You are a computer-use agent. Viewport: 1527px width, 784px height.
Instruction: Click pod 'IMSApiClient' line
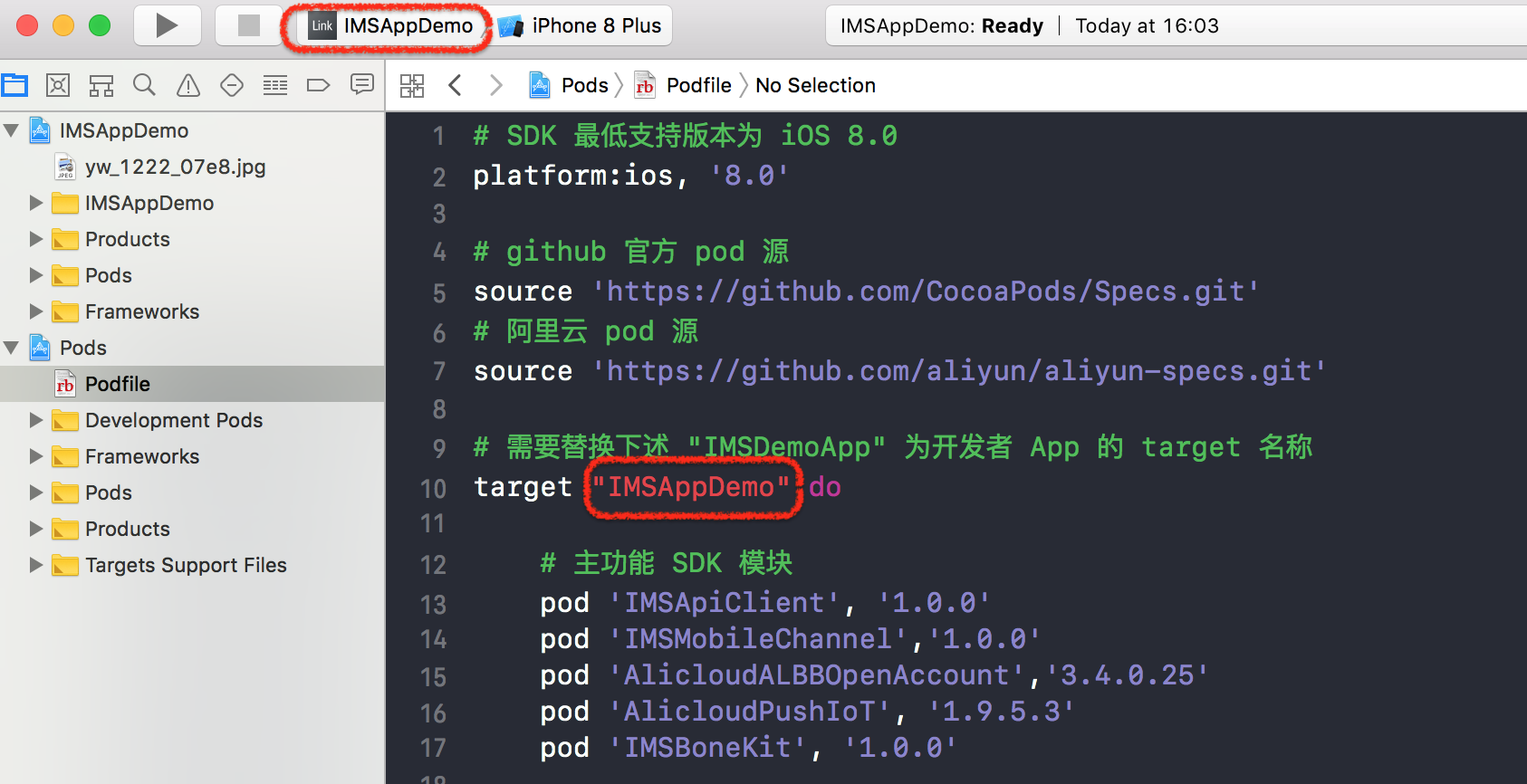[765, 603]
